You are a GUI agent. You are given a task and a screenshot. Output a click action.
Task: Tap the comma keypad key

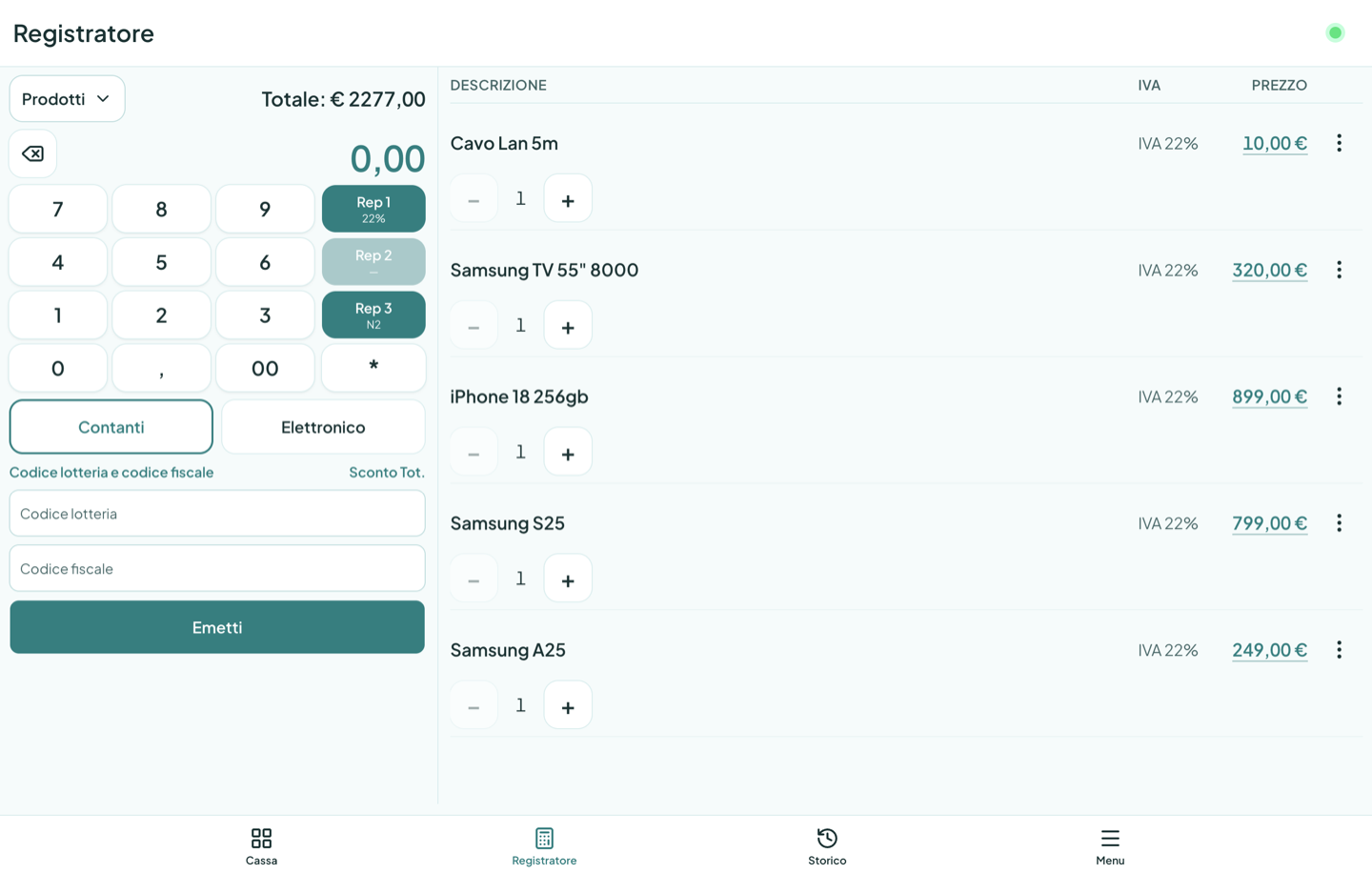pyautogui.click(x=161, y=368)
